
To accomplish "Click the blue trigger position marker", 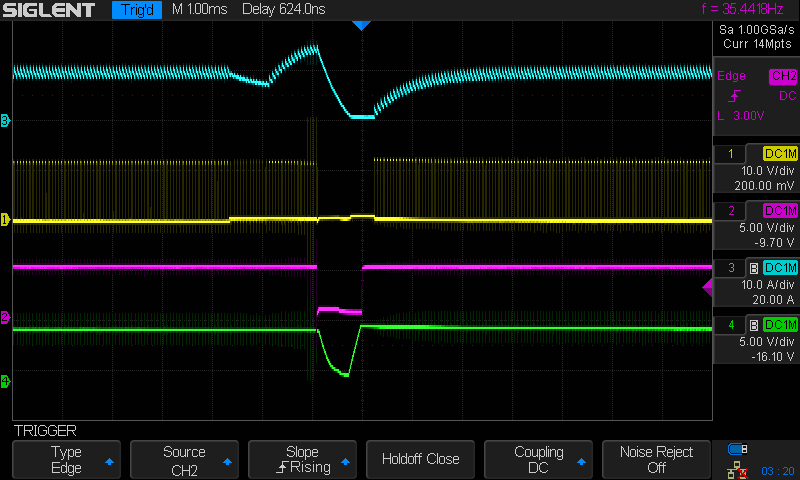I will 361,26.
